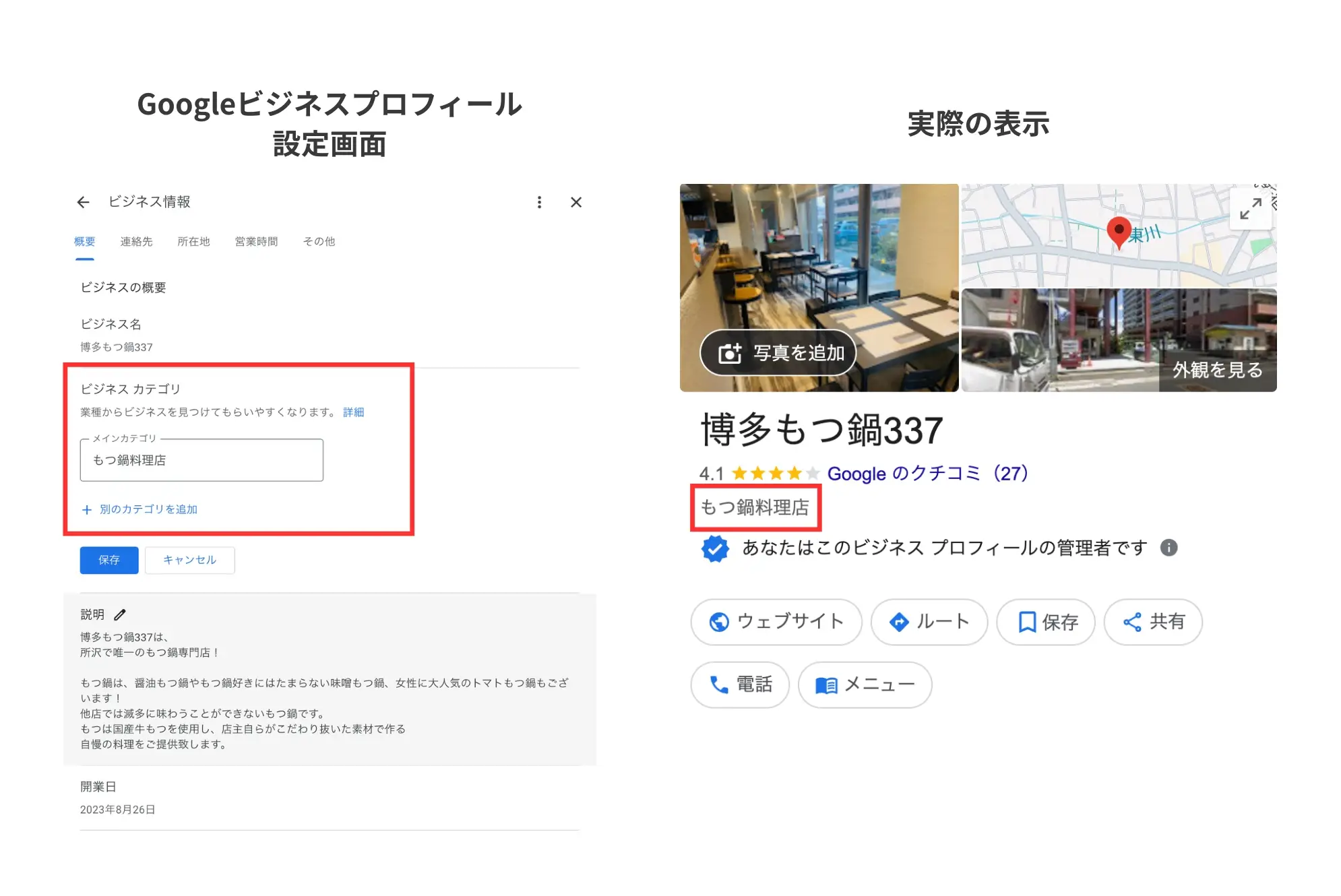
Task: Open the Google のクチコミ (27) link
Action: pyautogui.click(x=928, y=474)
